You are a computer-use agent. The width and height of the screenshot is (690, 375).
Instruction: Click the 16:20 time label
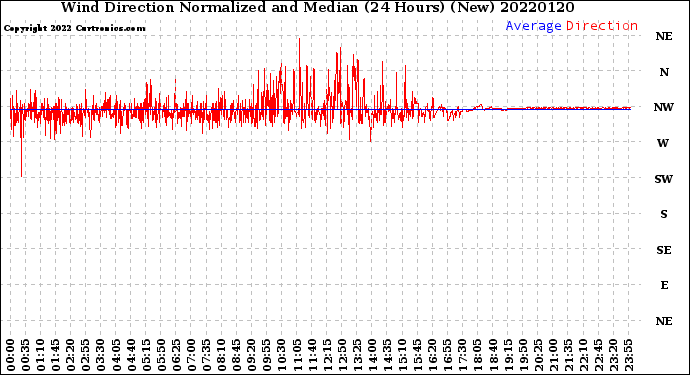433,355
